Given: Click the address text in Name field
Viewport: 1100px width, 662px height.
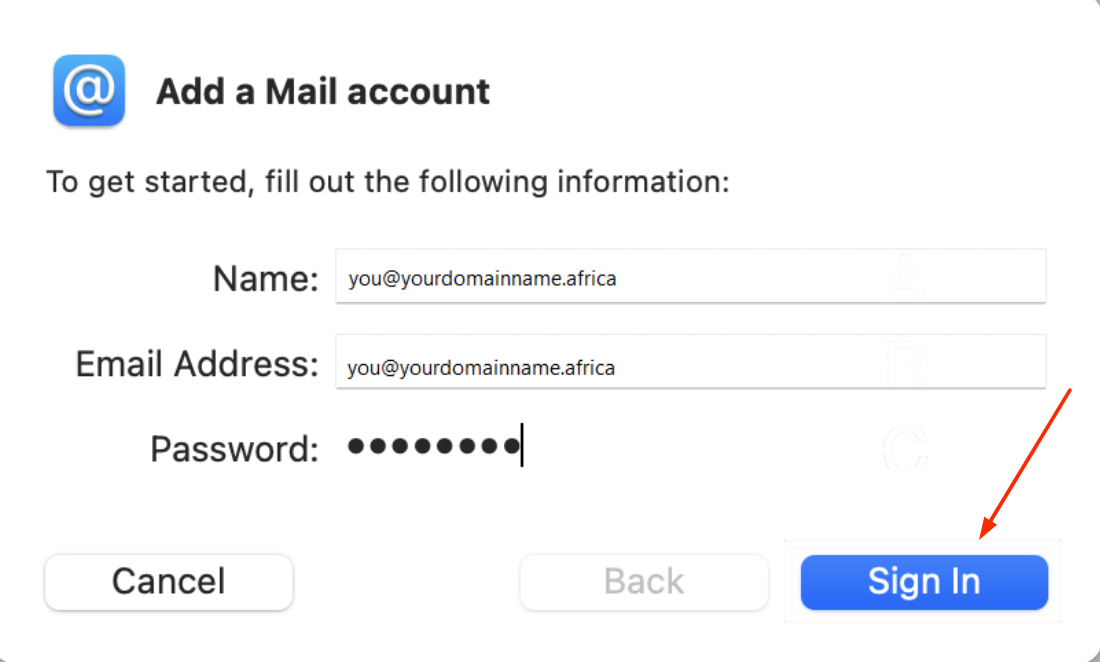Looking at the screenshot, I should 482,279.
